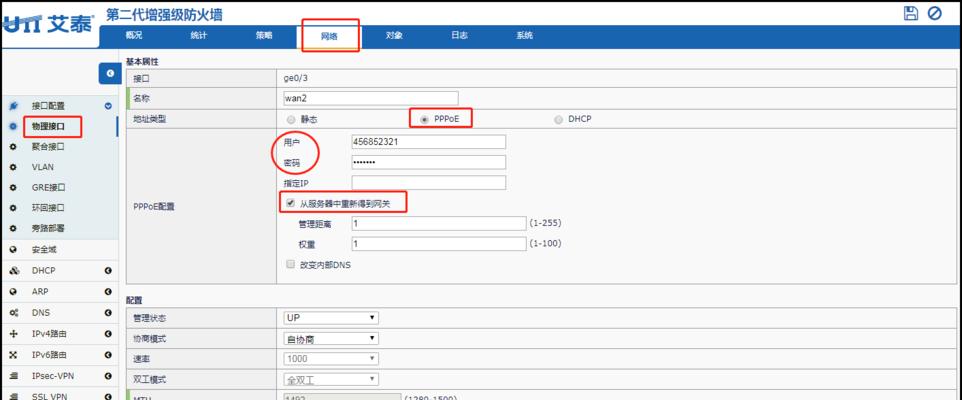Image resolution: width=962 pixels, height=400 pixels.
Task: Click the 安全域 globe icon
Action: click(x=14, y=250)
